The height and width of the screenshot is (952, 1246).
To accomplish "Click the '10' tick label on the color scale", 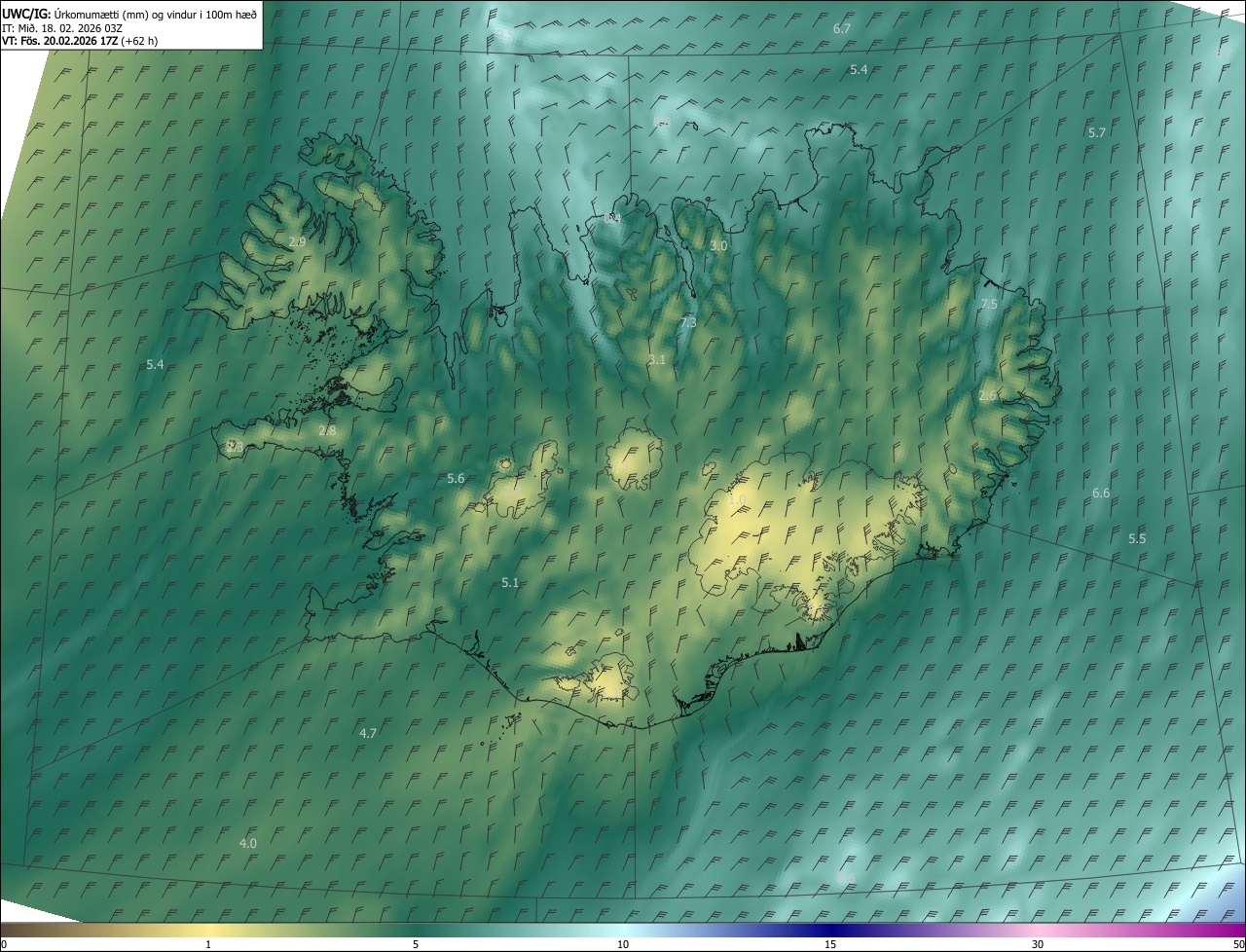I will pyautogui.click(x=623, y=945).
